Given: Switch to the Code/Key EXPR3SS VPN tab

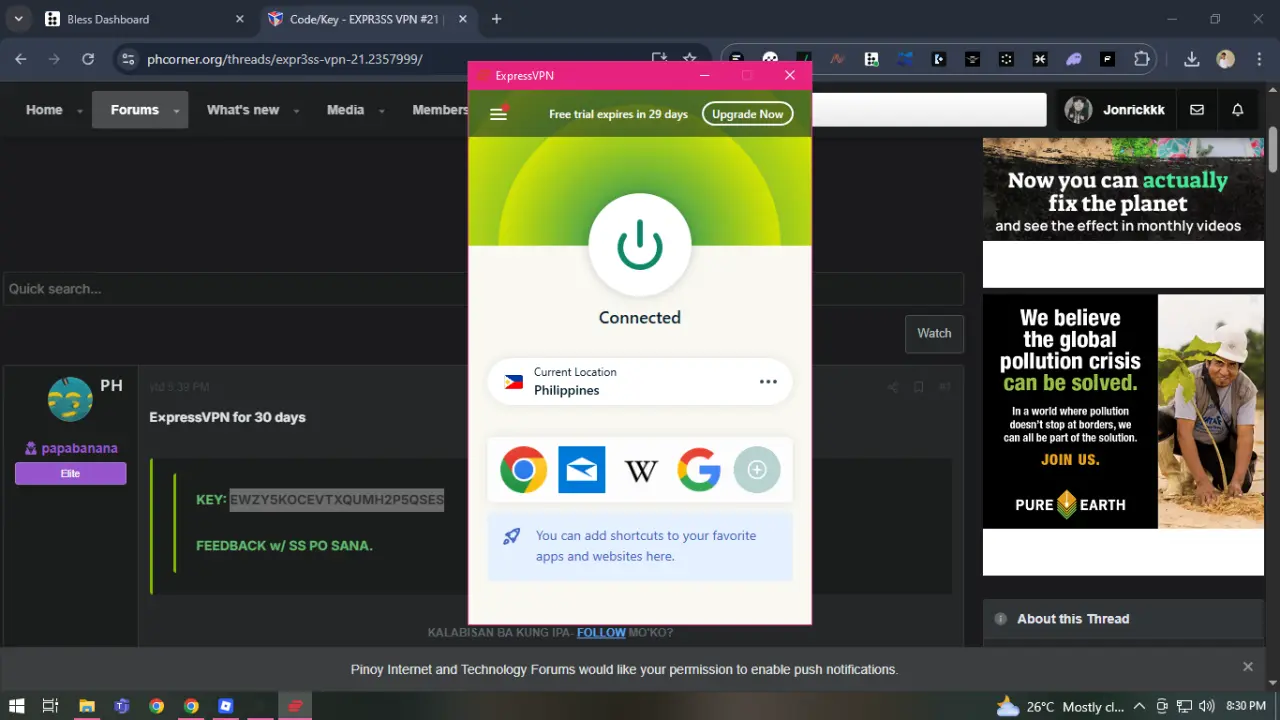Looking at the screenshot, I should point(366,19).
